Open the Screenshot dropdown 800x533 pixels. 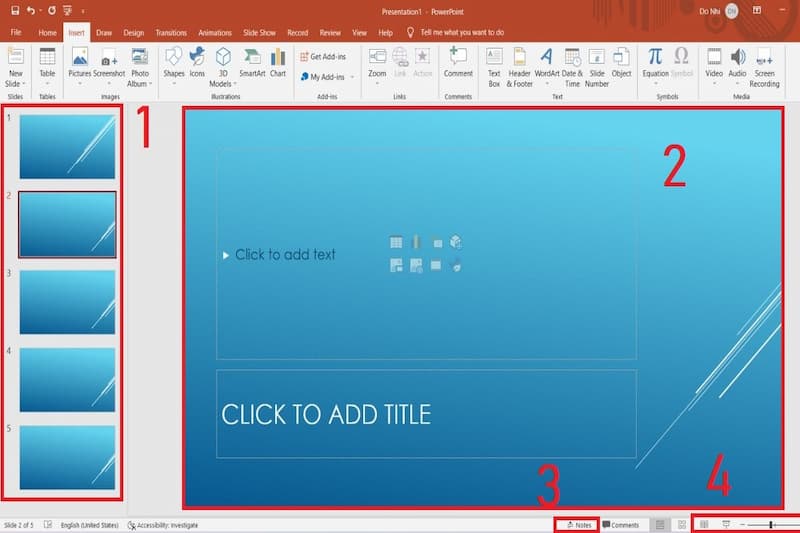[109, 84]
